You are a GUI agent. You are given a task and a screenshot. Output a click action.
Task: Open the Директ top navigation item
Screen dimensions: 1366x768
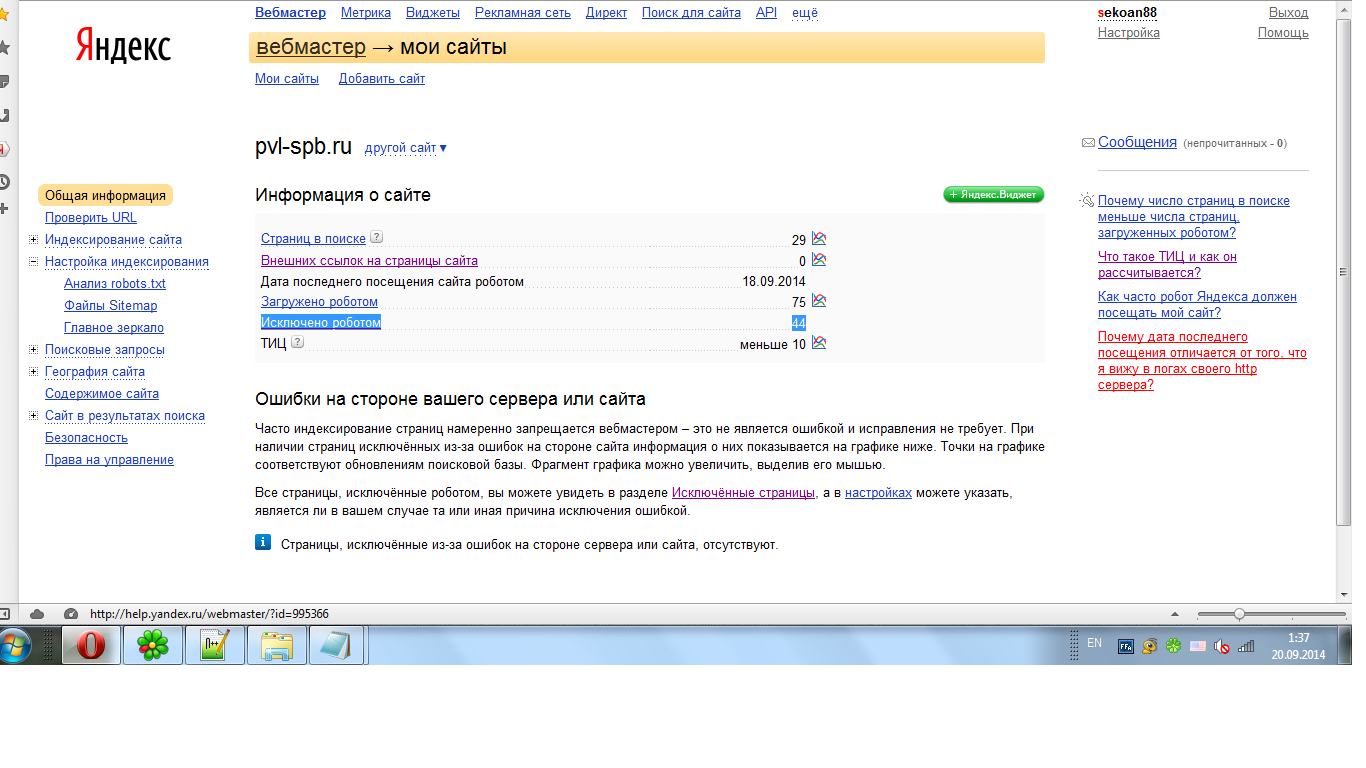606,13
